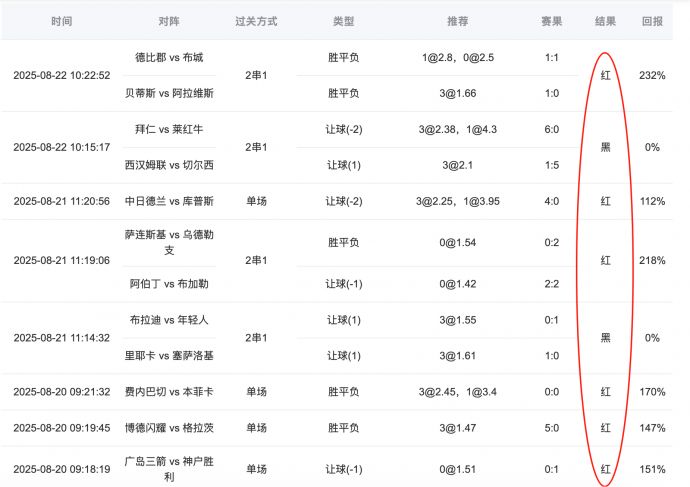Viewport: 690px width, 487px height.
Task: Open the 贝蒂斯 vs 阿拉维斯 match
Action: [168, 93]
